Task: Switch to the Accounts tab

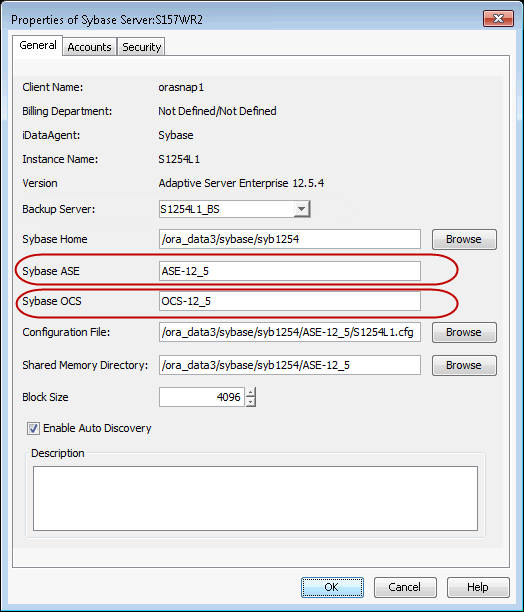Action: [x=89, y=47]
